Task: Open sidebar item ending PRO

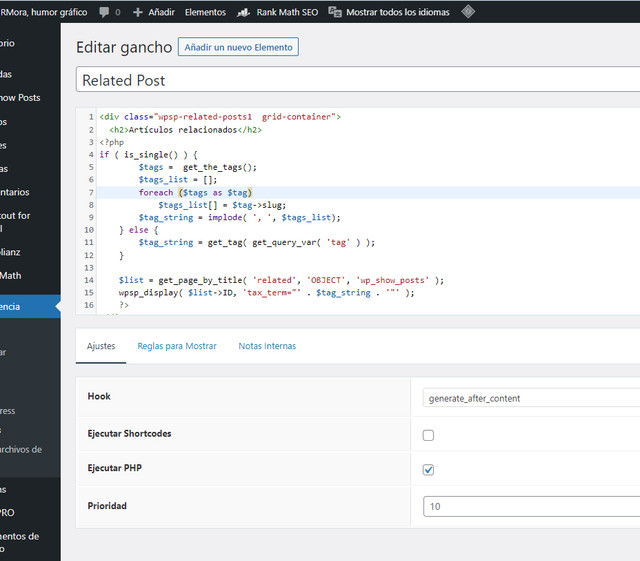Action: (x=7, y=513)
